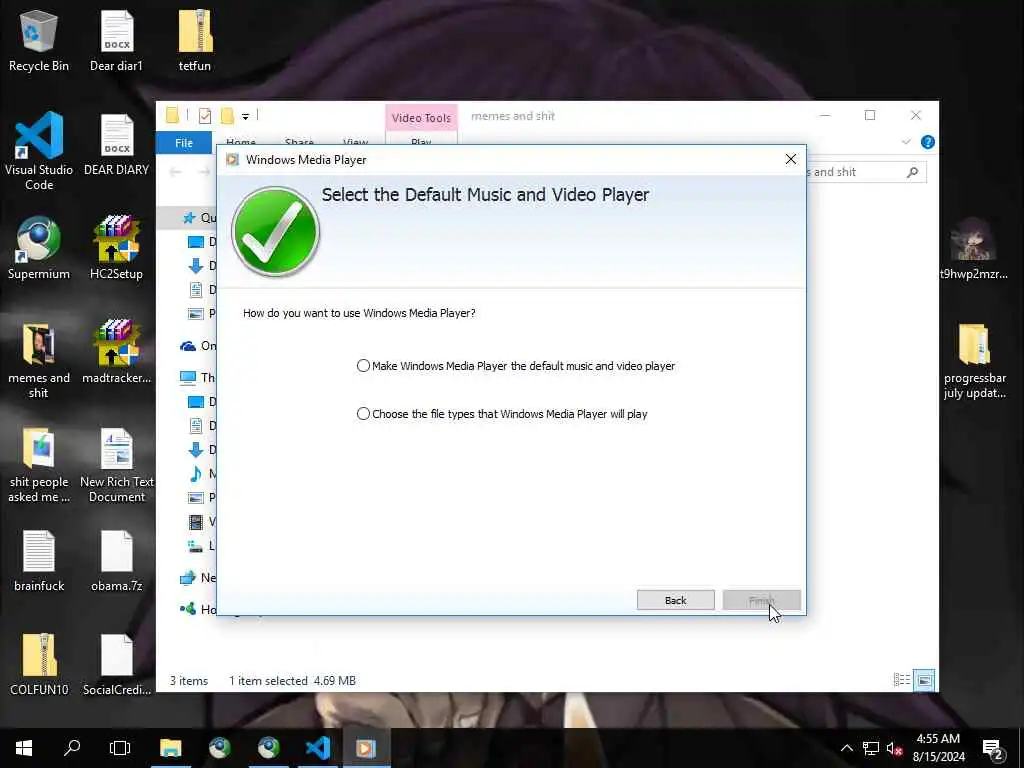
Task: Show hidden system tray icons
Action: pos(846,748)
